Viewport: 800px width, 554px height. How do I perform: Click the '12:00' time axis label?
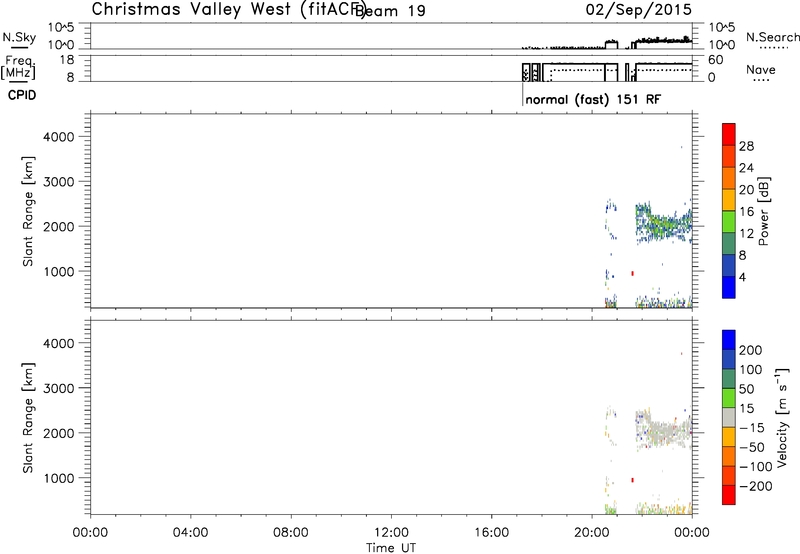[391, 533]
